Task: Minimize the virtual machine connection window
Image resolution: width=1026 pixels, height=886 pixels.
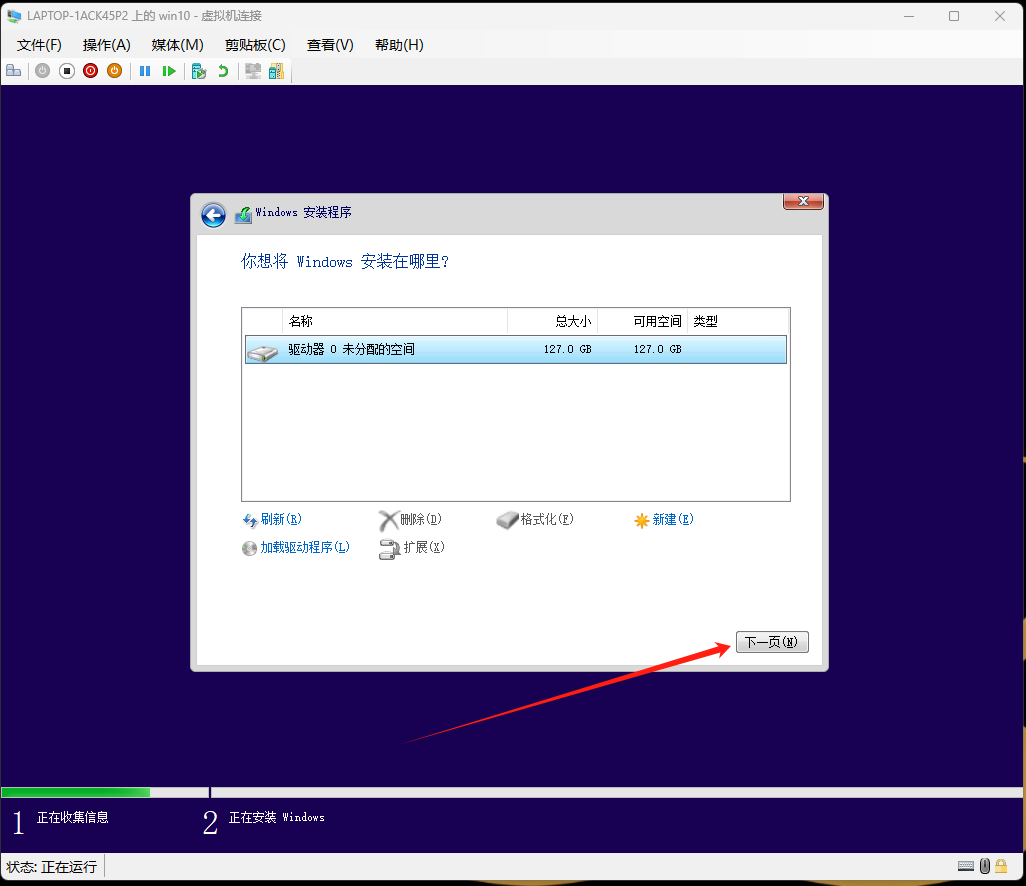Action: point(909,16)
